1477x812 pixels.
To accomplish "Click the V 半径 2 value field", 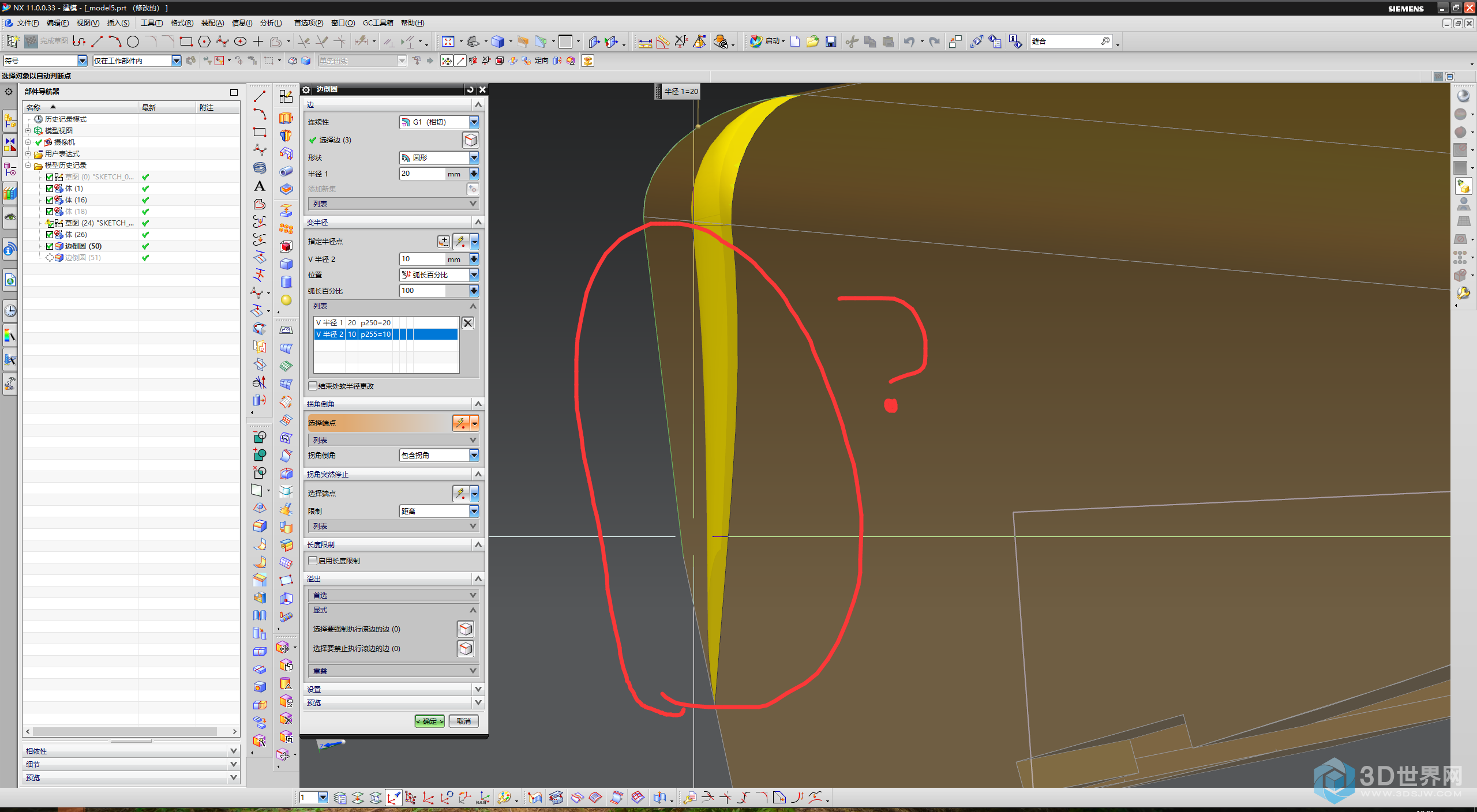I will (422, 259).
